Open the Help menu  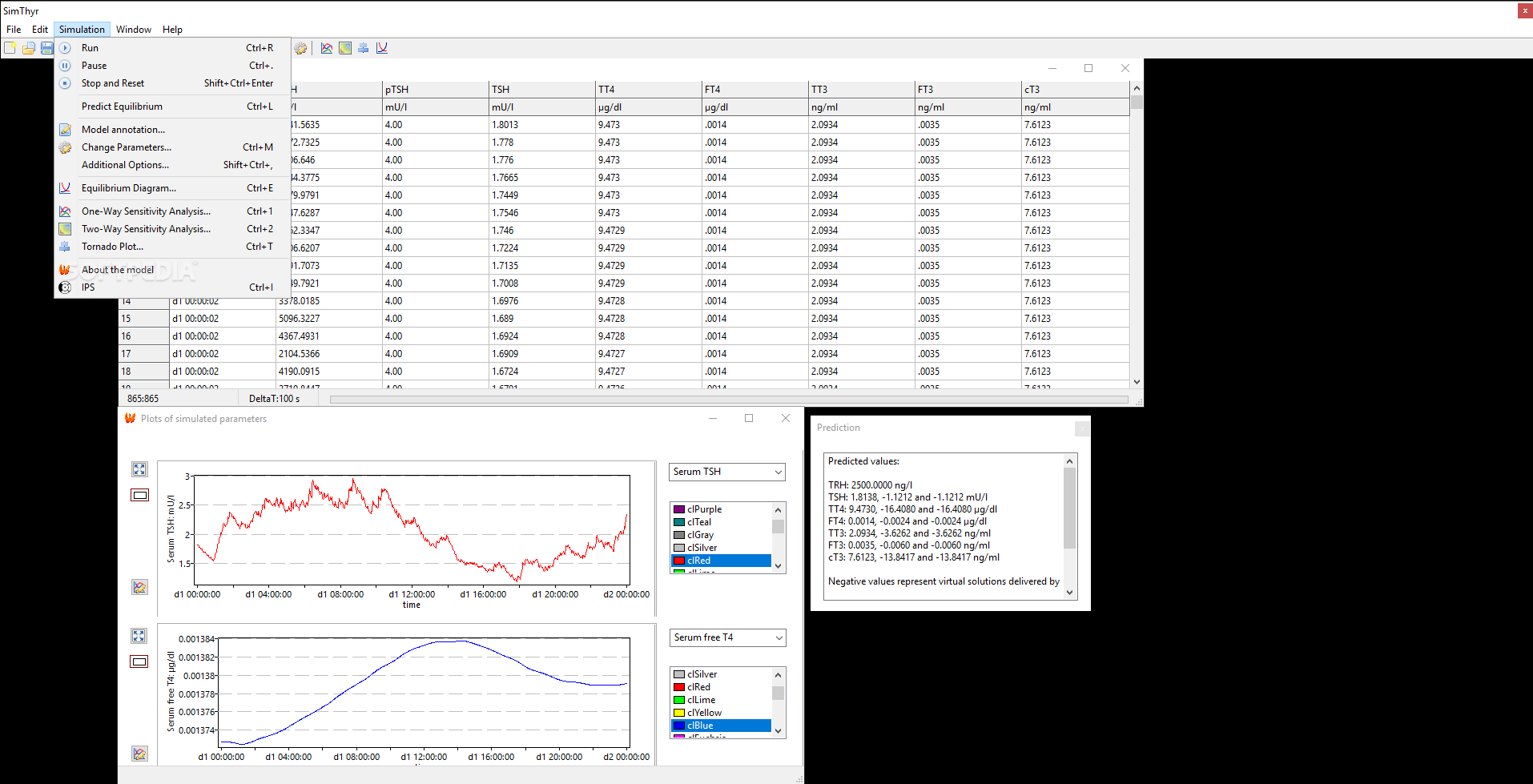click(x=172, y=30)
